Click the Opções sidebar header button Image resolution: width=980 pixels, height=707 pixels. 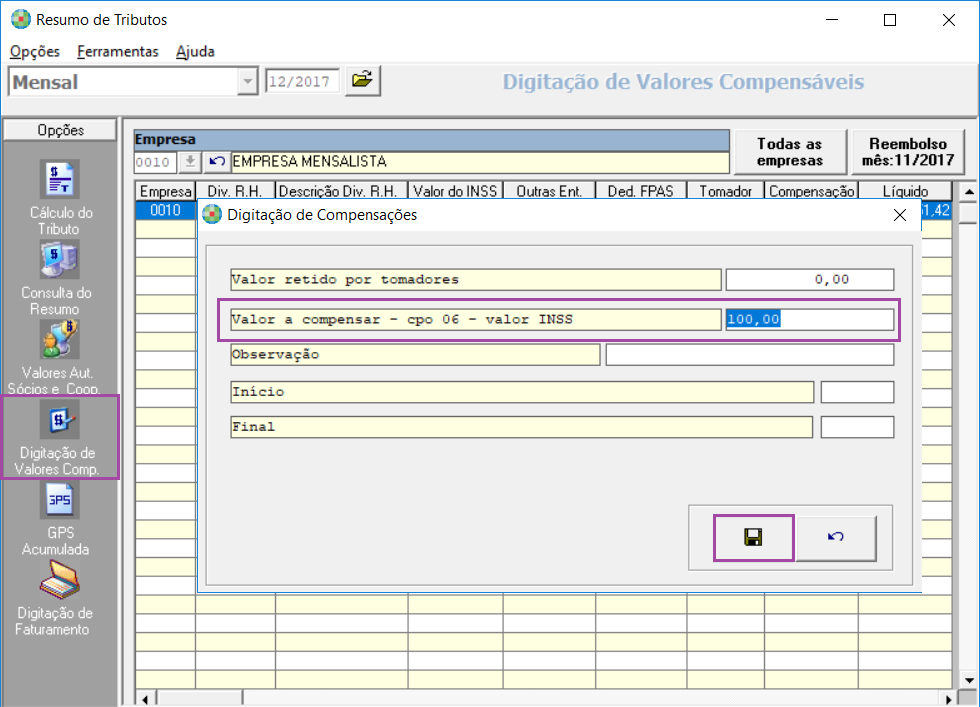[x=60, y=130]
